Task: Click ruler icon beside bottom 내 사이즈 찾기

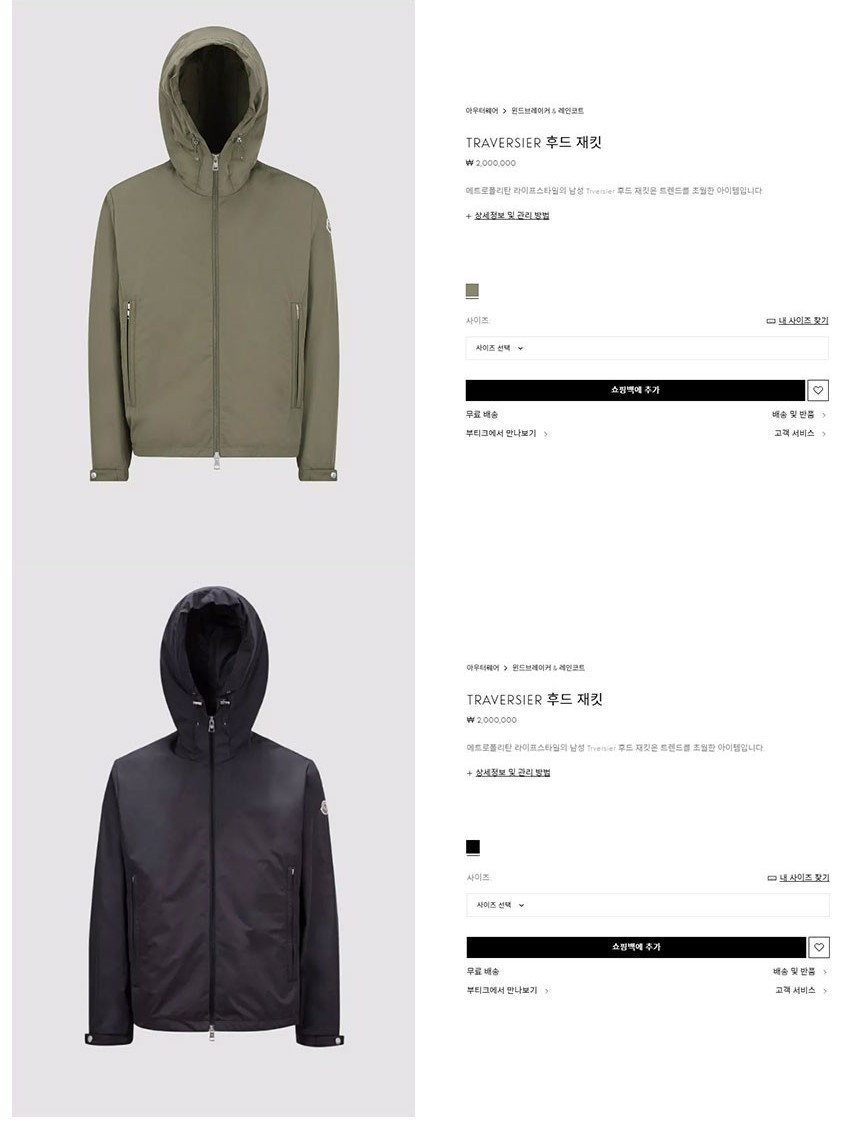Action: click(x=771, y=877)
